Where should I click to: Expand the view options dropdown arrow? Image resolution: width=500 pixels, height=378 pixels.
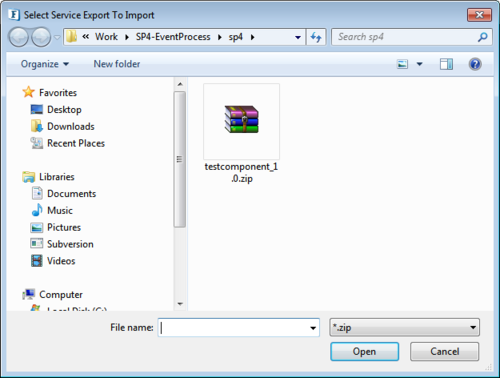point(420,64)
